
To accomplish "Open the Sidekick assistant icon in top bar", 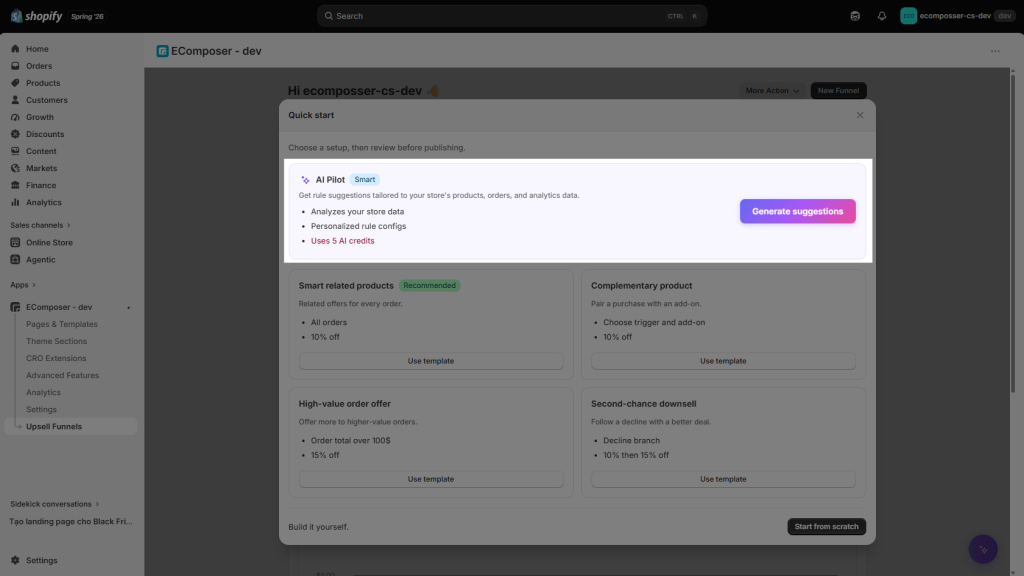I will click(855, 16).
